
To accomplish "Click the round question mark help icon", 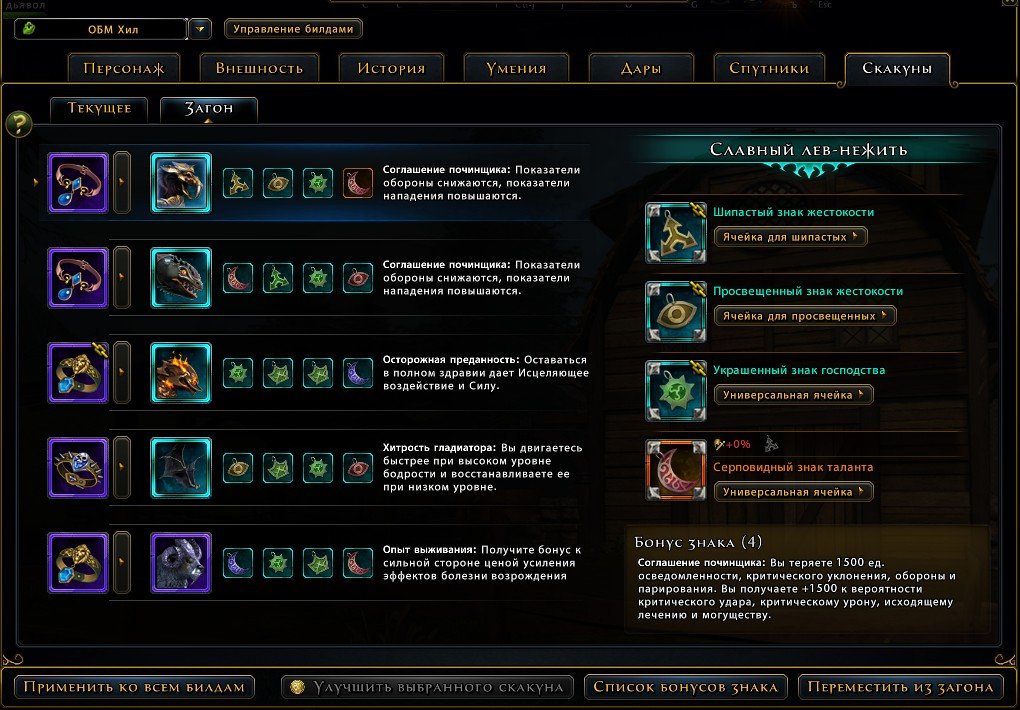I will click(18, 123).
